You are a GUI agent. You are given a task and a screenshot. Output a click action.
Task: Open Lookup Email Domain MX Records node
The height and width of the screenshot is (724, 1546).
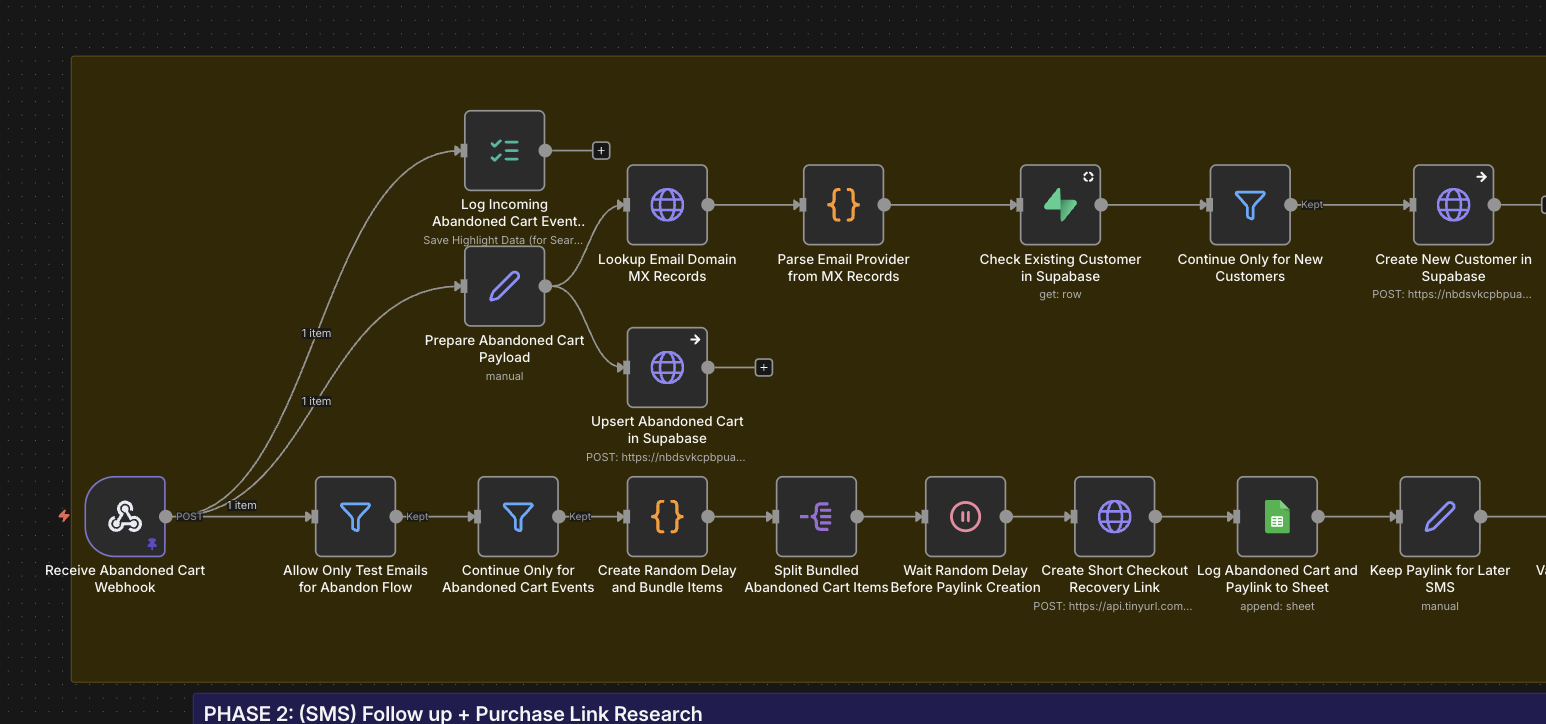point(667,205)
